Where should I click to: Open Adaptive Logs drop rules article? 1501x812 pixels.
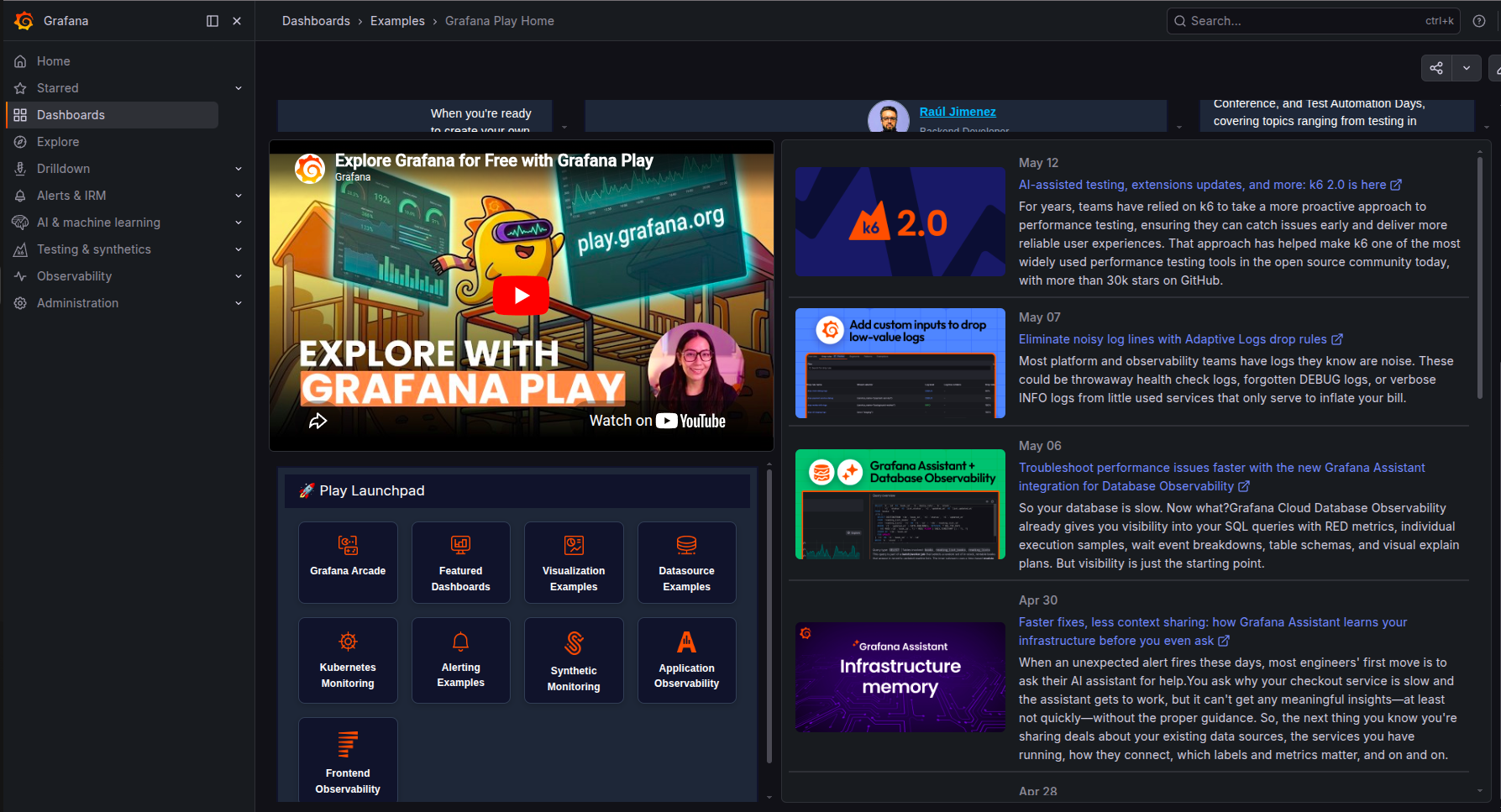[x=1180, y=339]
